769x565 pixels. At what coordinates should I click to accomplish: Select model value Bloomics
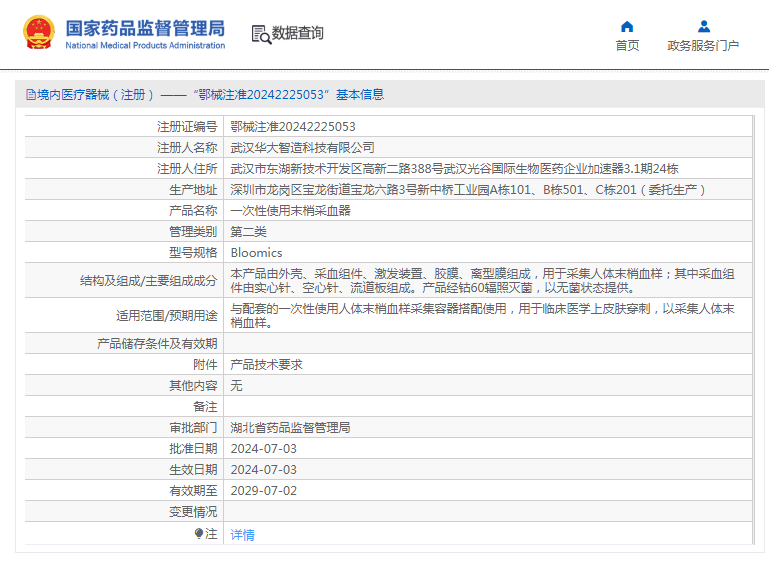pyautogui.click(x=256, y=253)
